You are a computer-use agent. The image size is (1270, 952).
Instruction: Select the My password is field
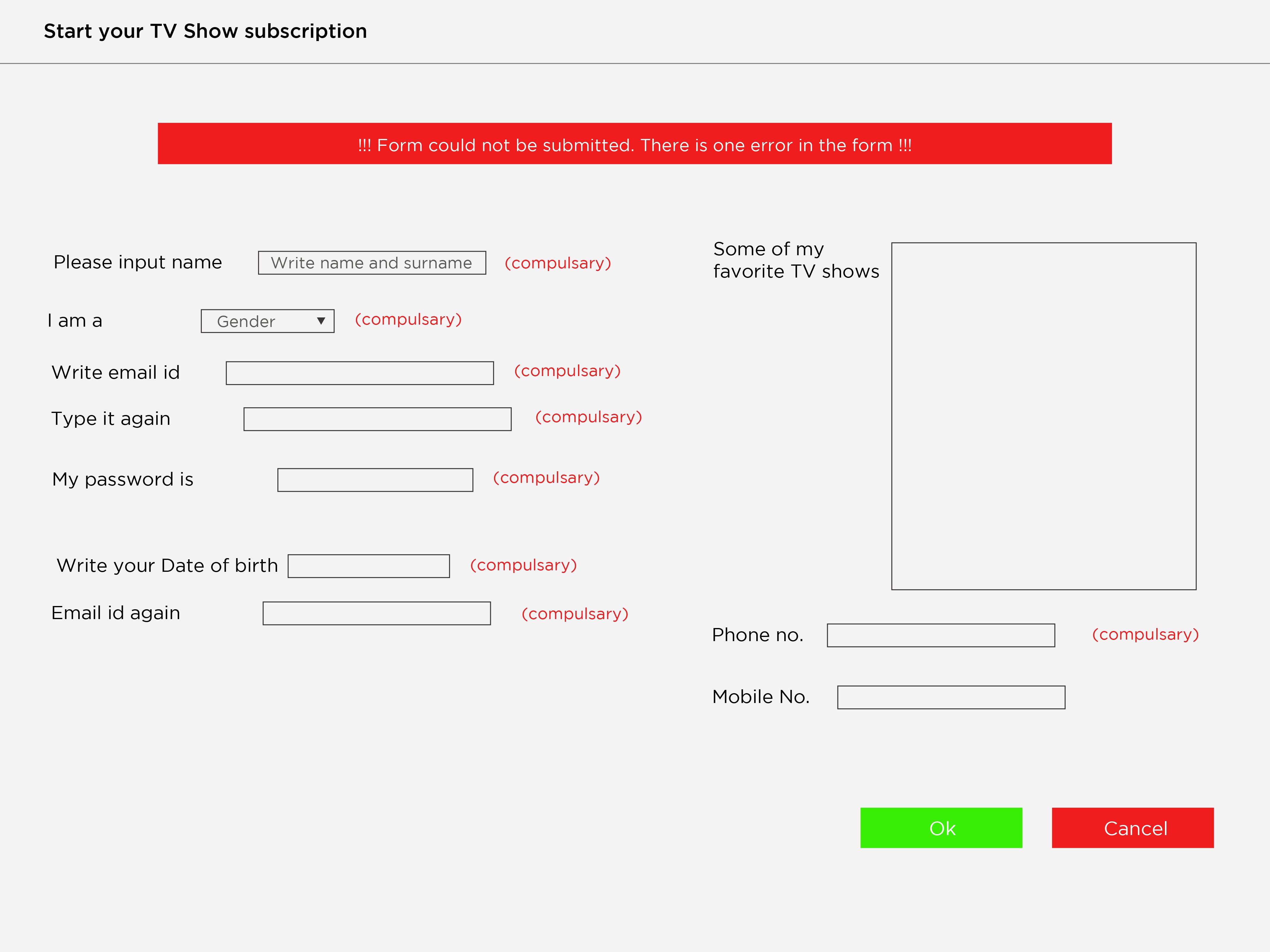point(375,480)
